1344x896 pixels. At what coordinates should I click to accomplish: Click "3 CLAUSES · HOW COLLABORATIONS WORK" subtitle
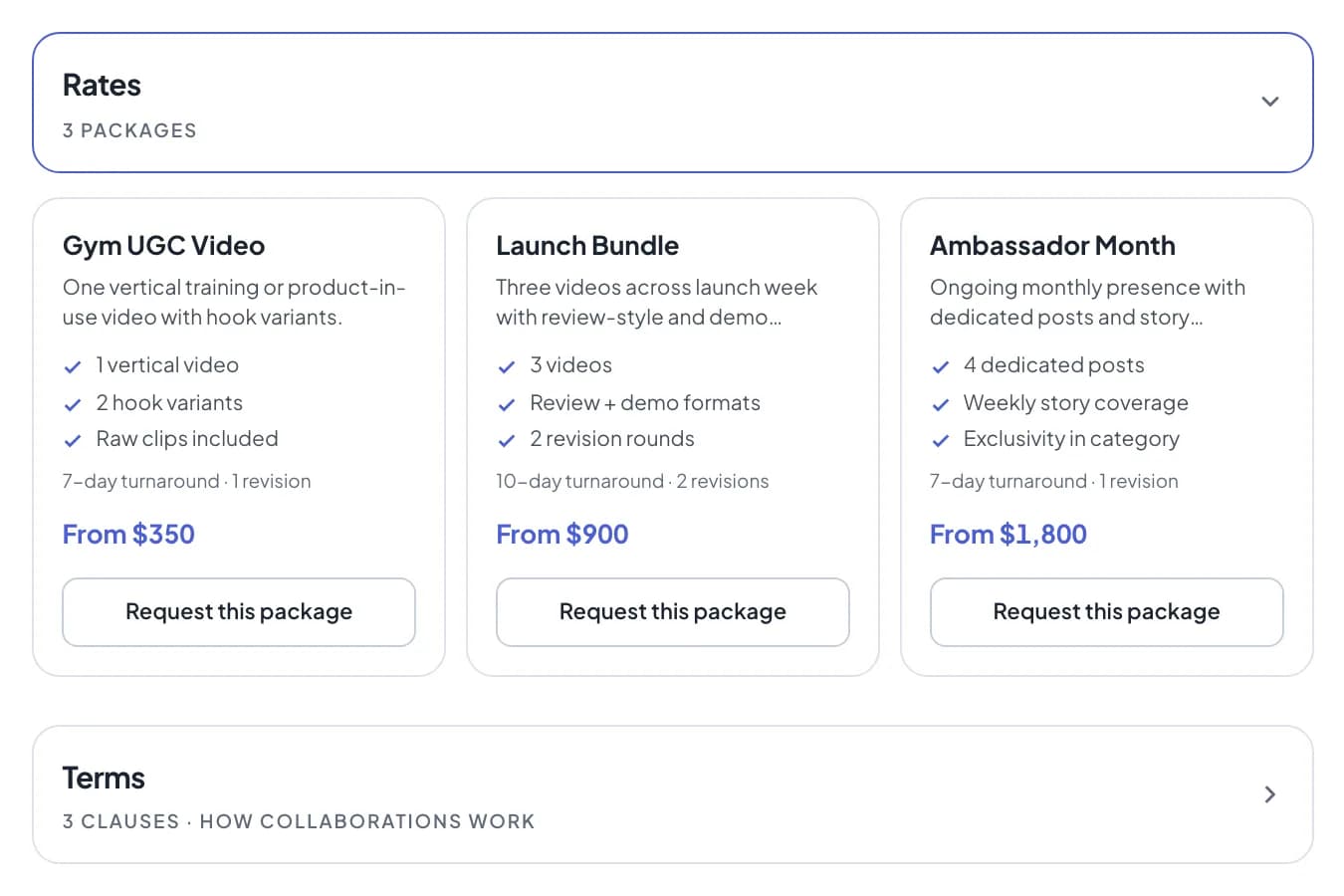point(299,821)
